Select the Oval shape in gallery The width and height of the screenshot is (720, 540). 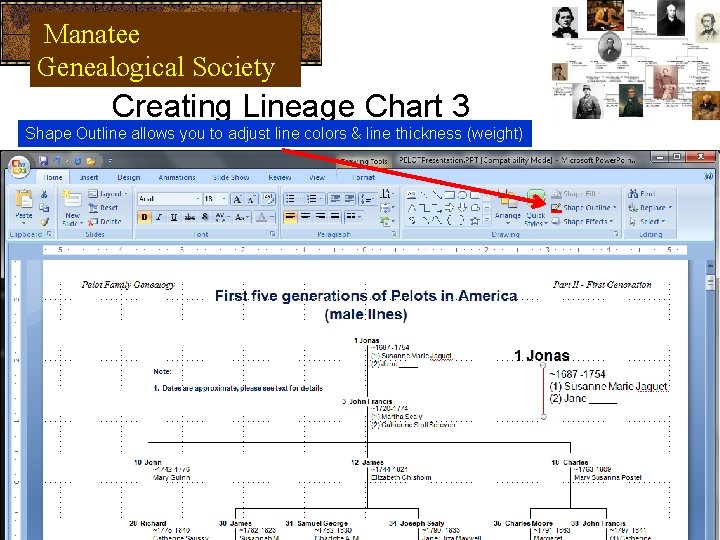(x=462, y=195)
